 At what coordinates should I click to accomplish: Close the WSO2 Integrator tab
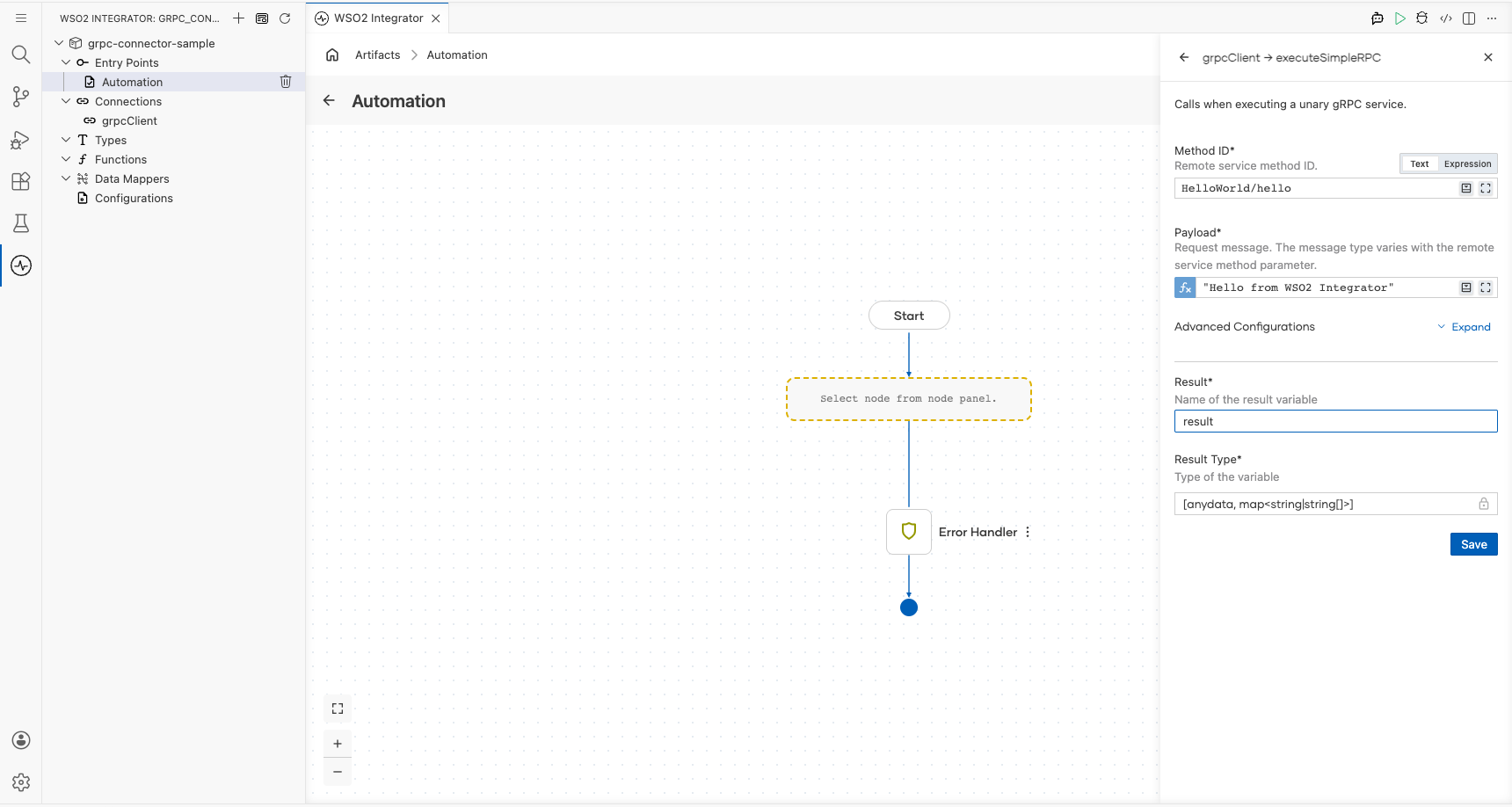tap(436, 18)
